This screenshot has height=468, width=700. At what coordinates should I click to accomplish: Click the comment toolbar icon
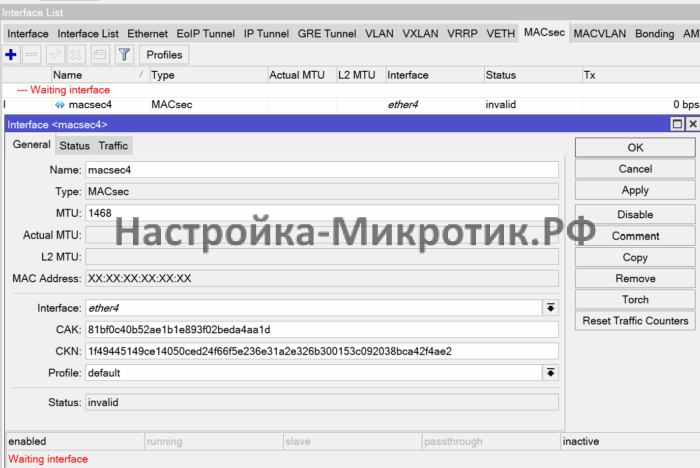coord(100,55)
